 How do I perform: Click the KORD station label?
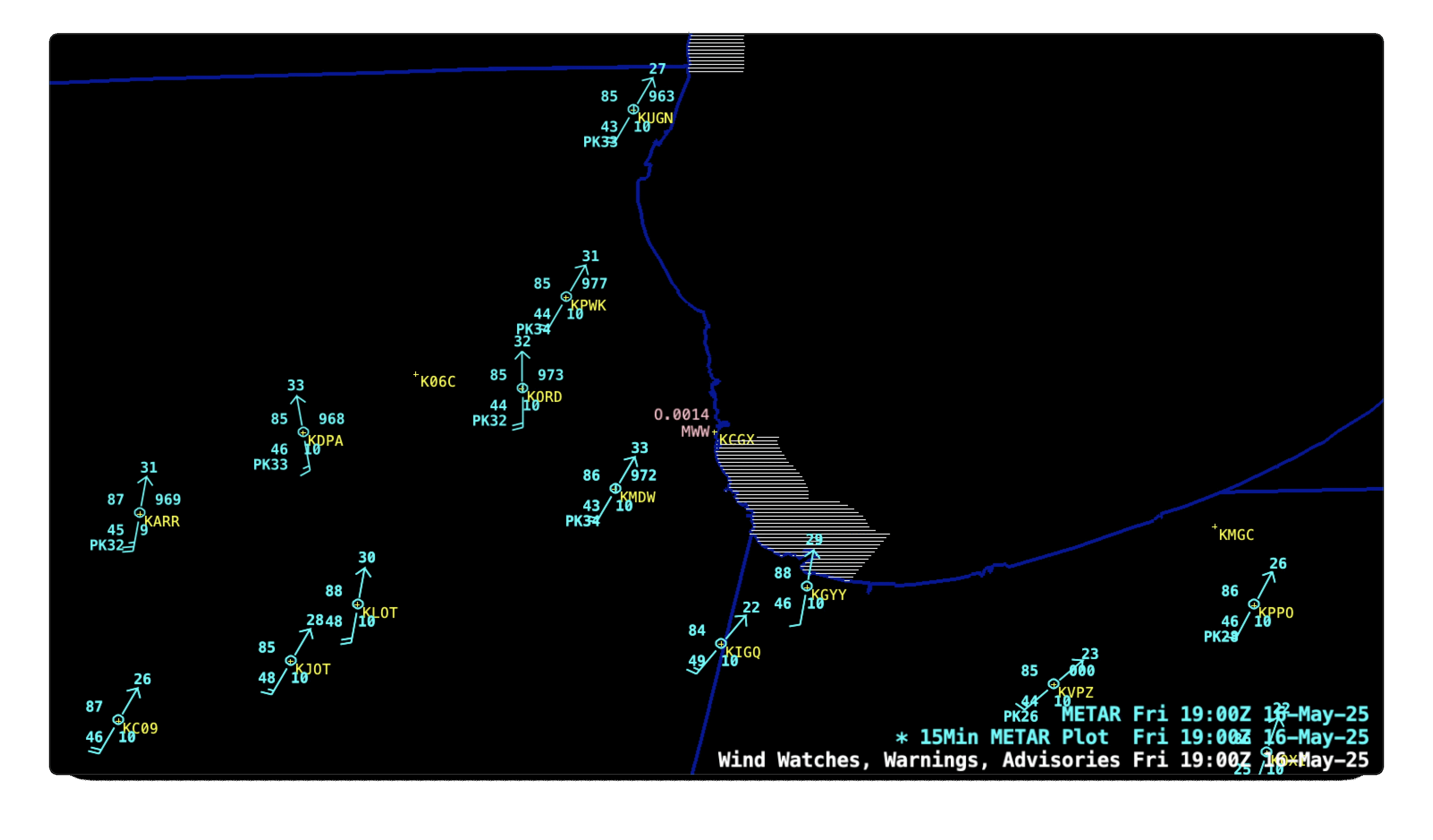coord(544,397)
